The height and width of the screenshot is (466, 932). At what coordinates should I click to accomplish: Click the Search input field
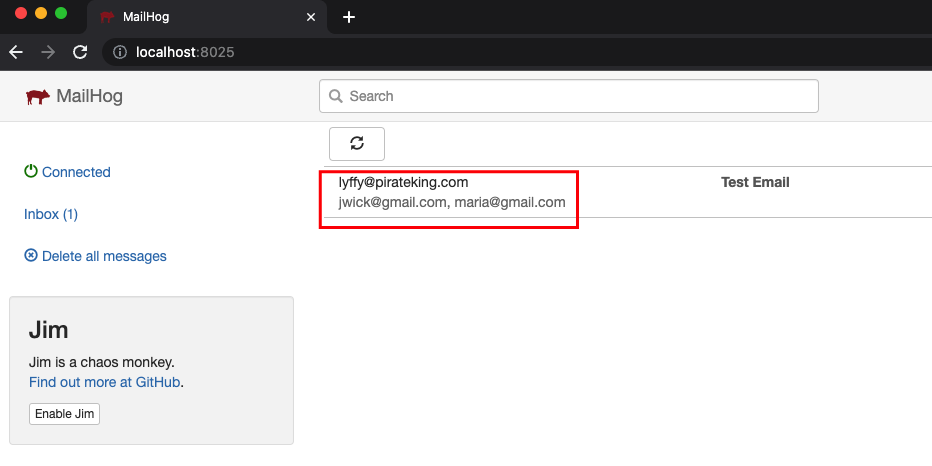(569, 96)
